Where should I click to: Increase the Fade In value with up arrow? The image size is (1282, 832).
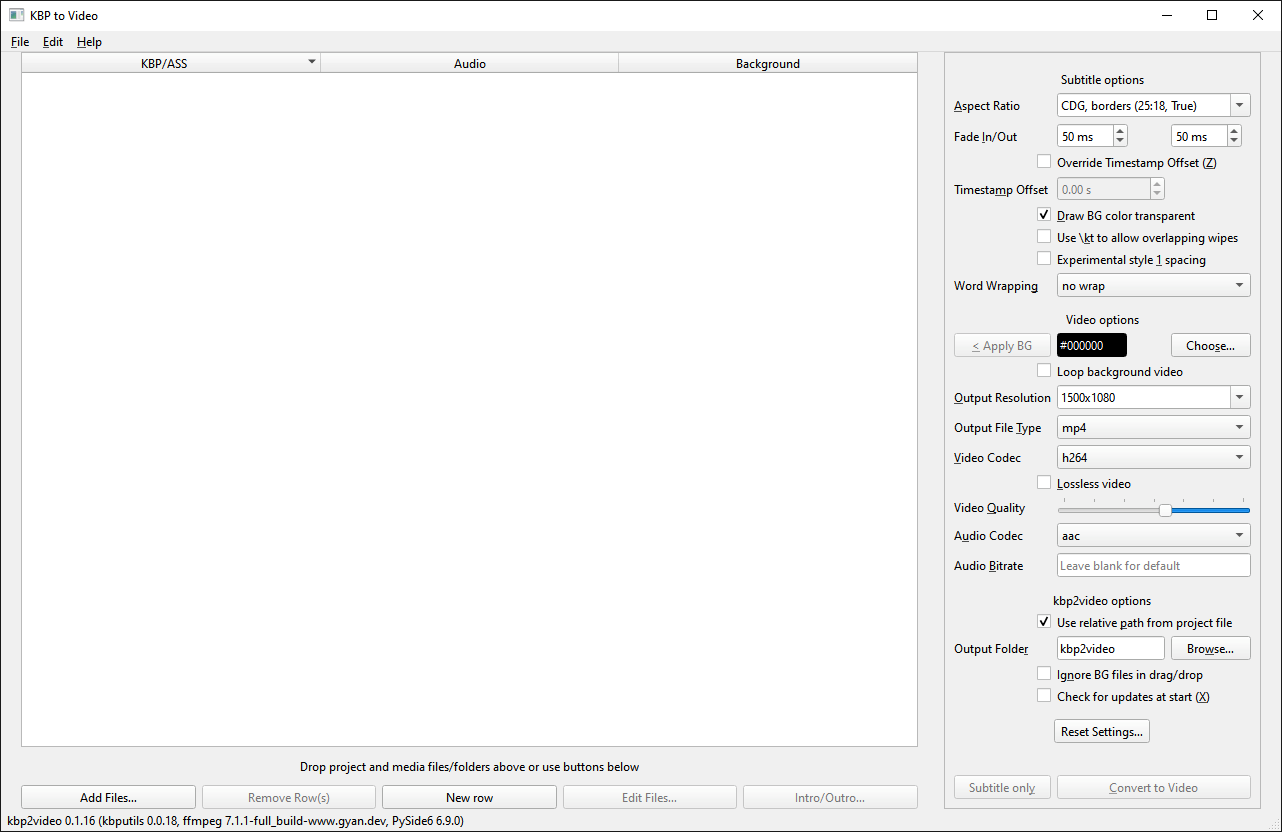coord(1120,131)
